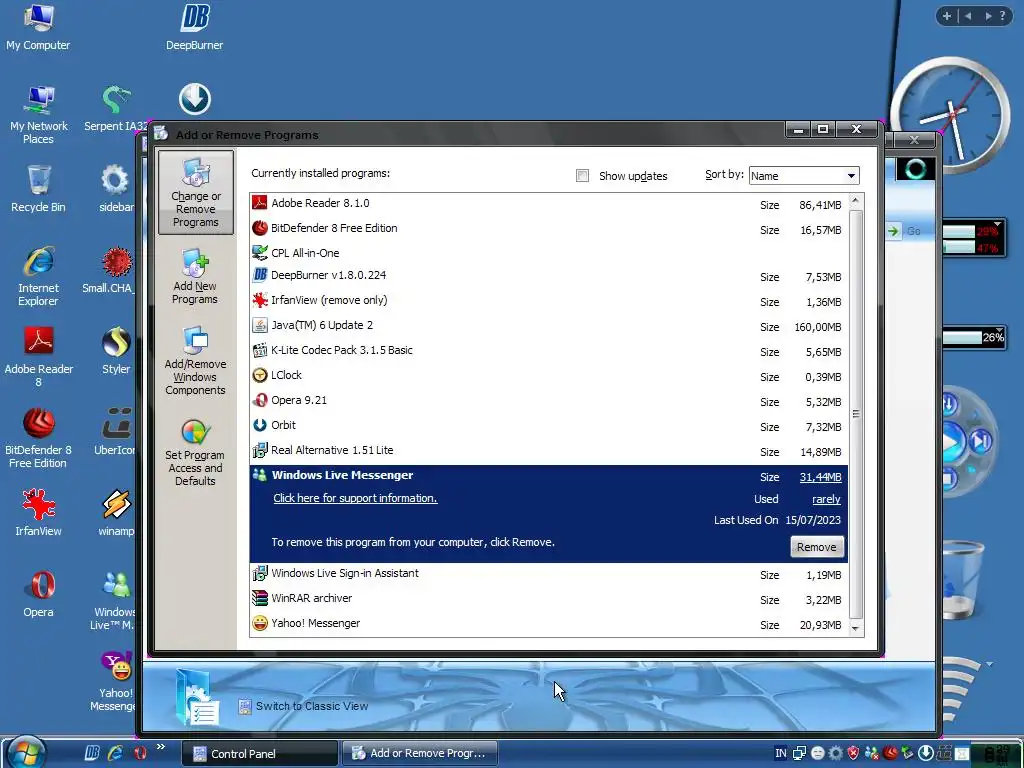
Task: Select the WinRAR archiver entry
Action: tap(549, 599)
